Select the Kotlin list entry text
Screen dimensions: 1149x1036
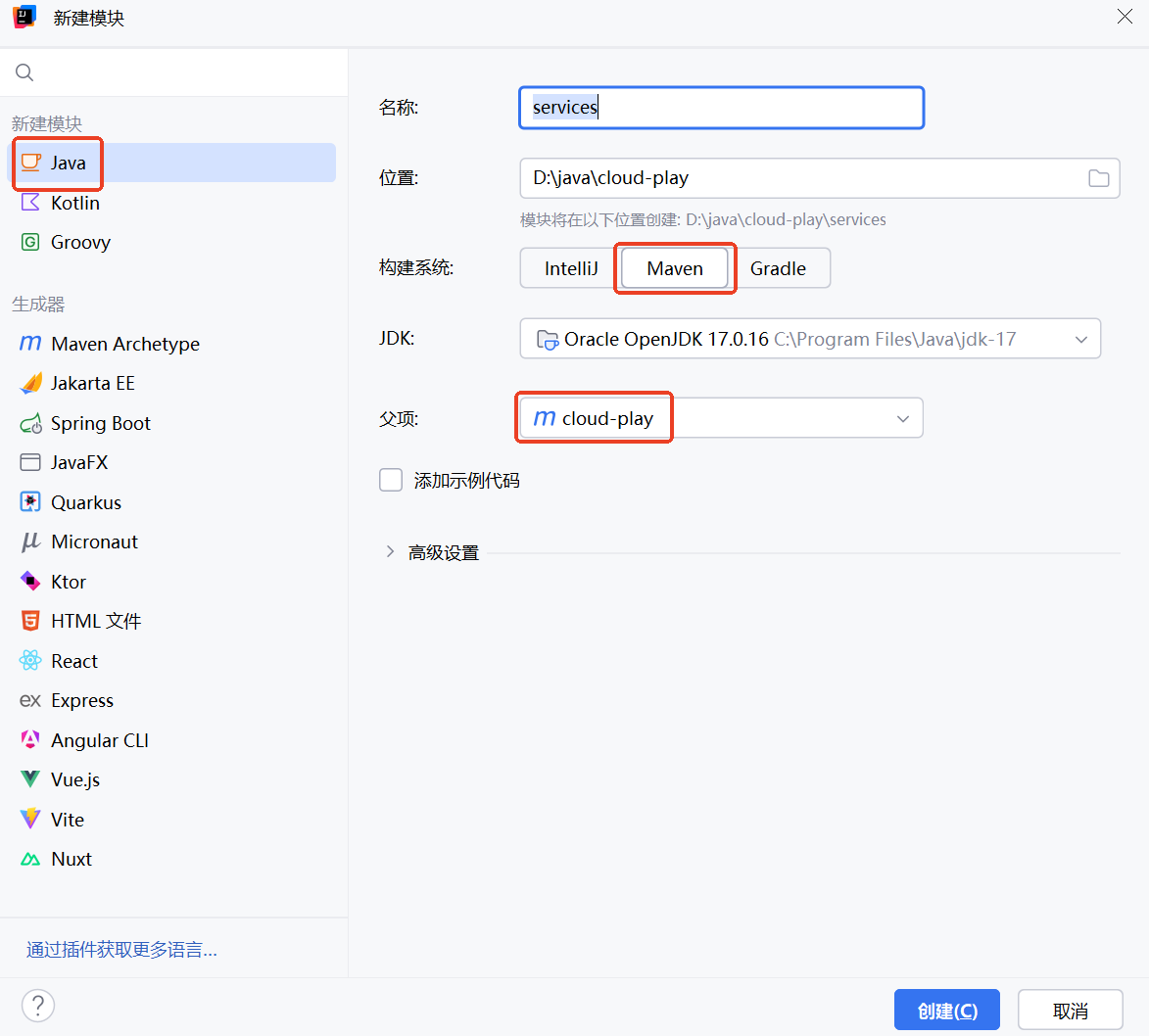75,203
